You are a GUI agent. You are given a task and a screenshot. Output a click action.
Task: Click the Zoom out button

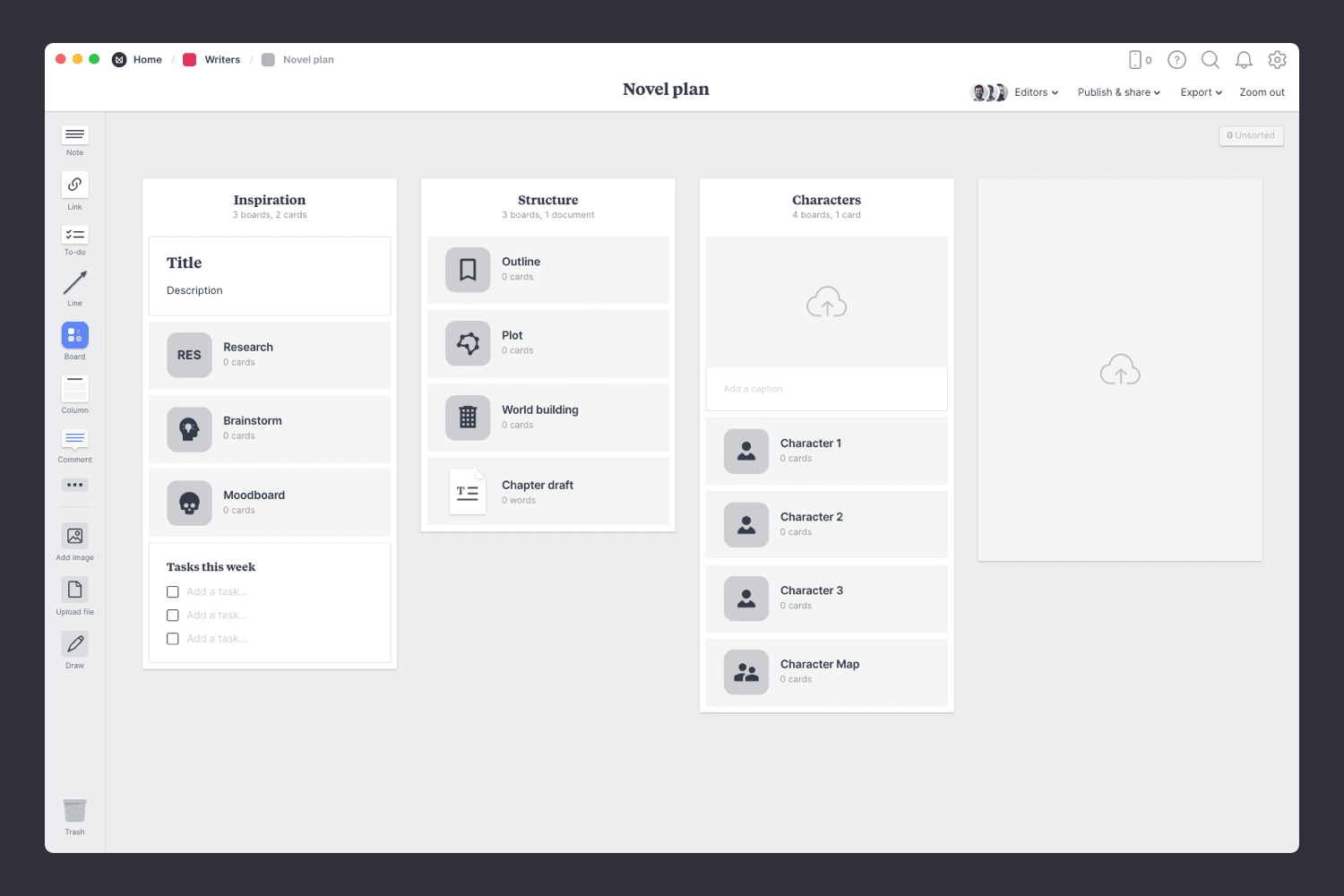coord(1262,92)
